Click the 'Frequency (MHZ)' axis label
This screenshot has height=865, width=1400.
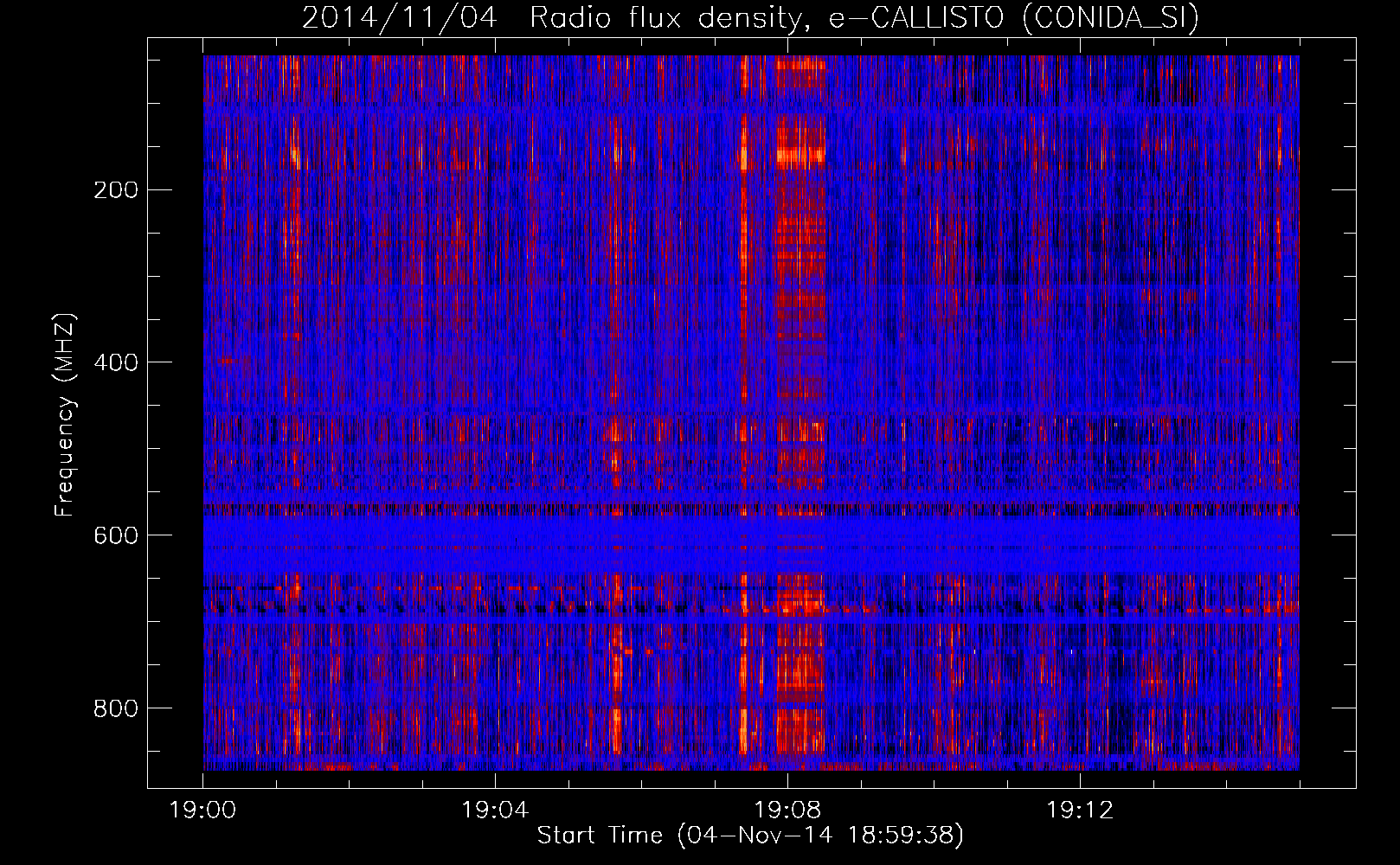click(65, 414)
